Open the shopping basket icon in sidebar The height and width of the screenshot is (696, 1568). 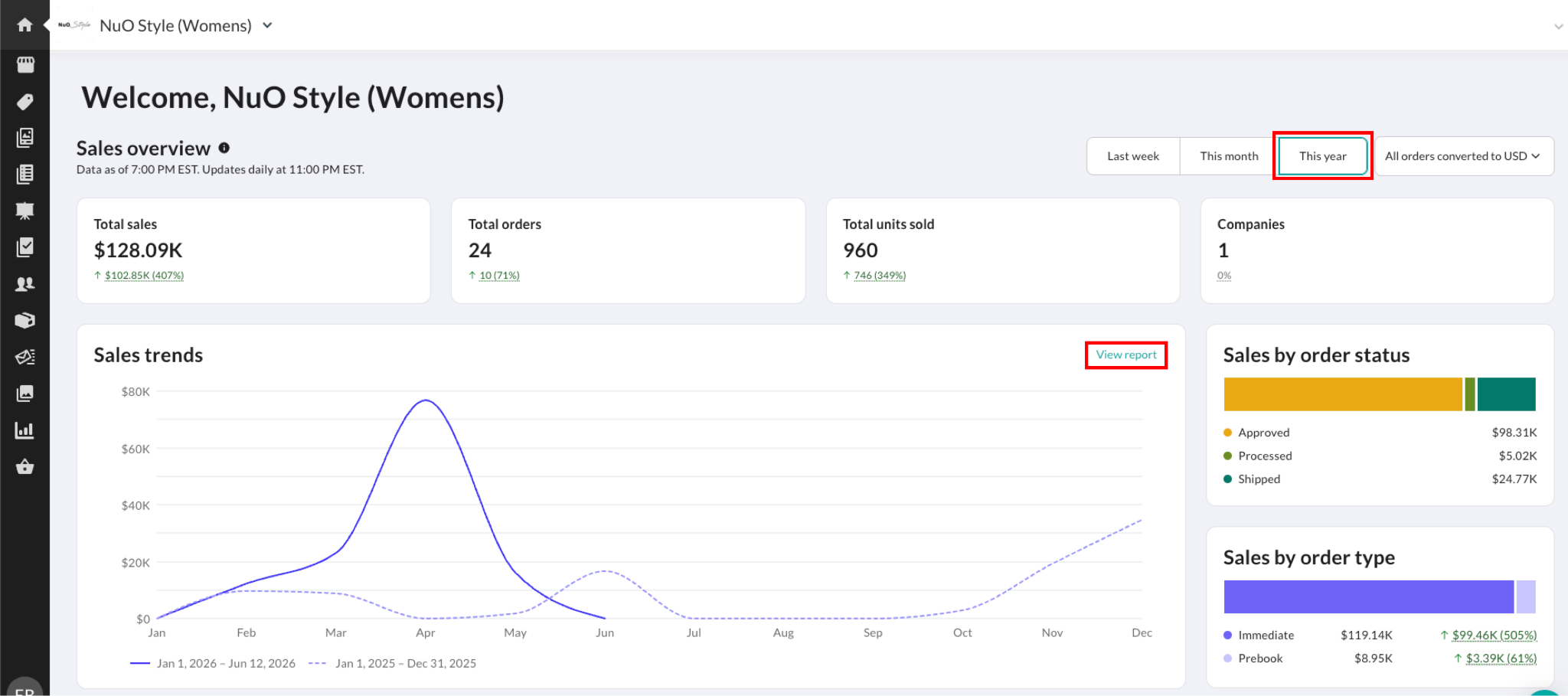pos(25,466)
